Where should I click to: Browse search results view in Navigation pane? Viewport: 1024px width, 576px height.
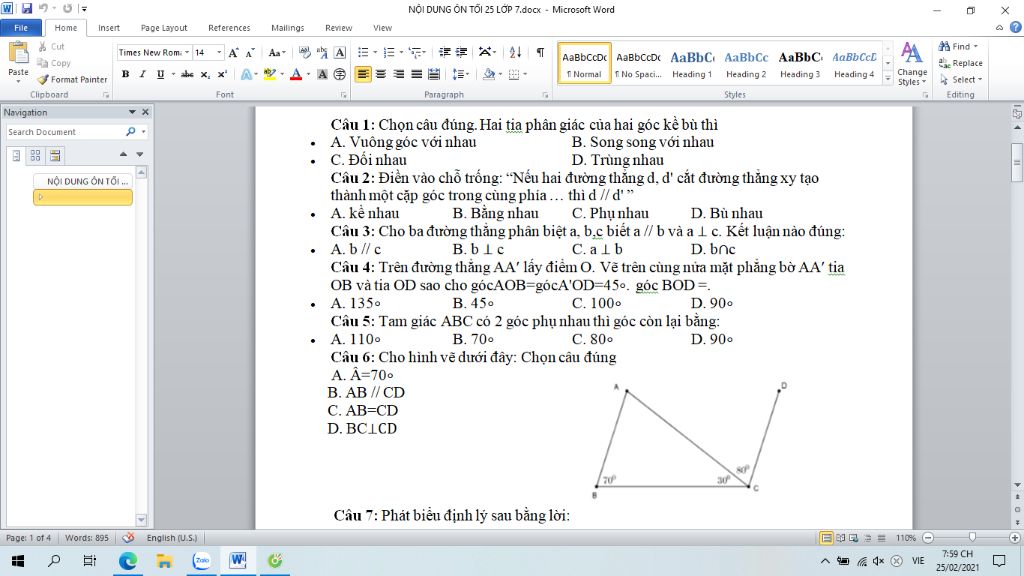(55, 155)
